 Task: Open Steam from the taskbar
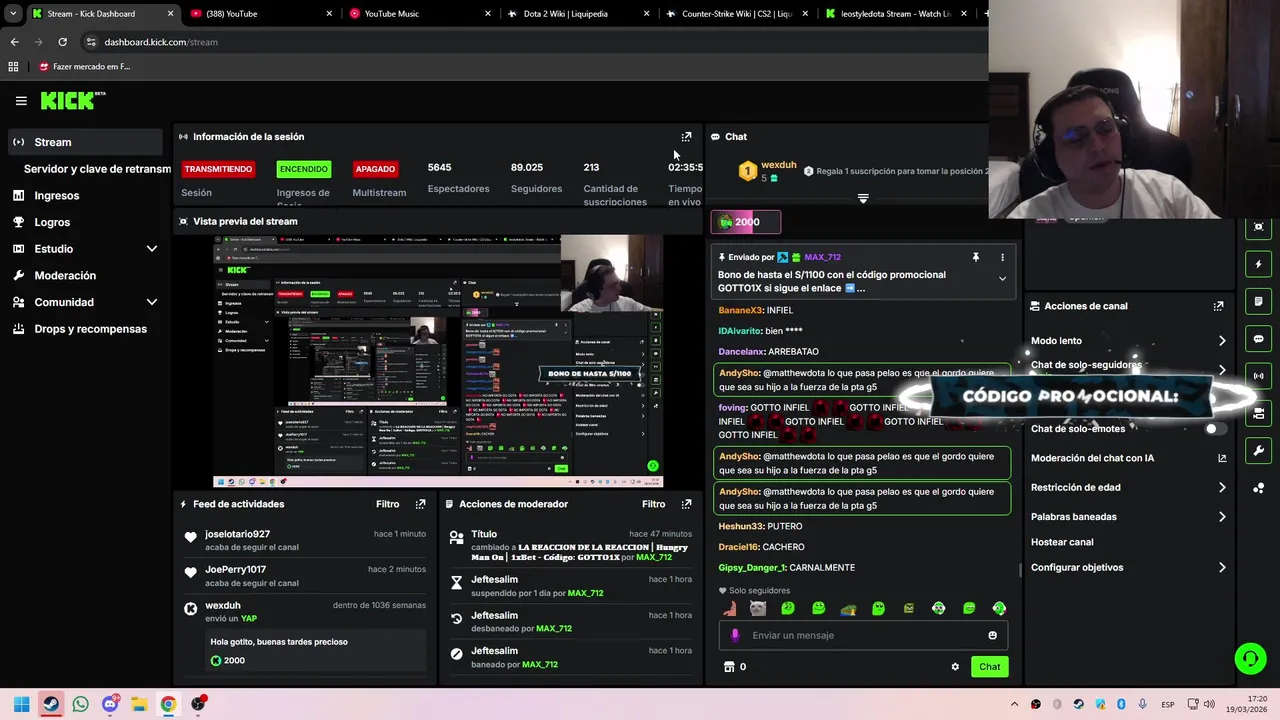point(50,704)
